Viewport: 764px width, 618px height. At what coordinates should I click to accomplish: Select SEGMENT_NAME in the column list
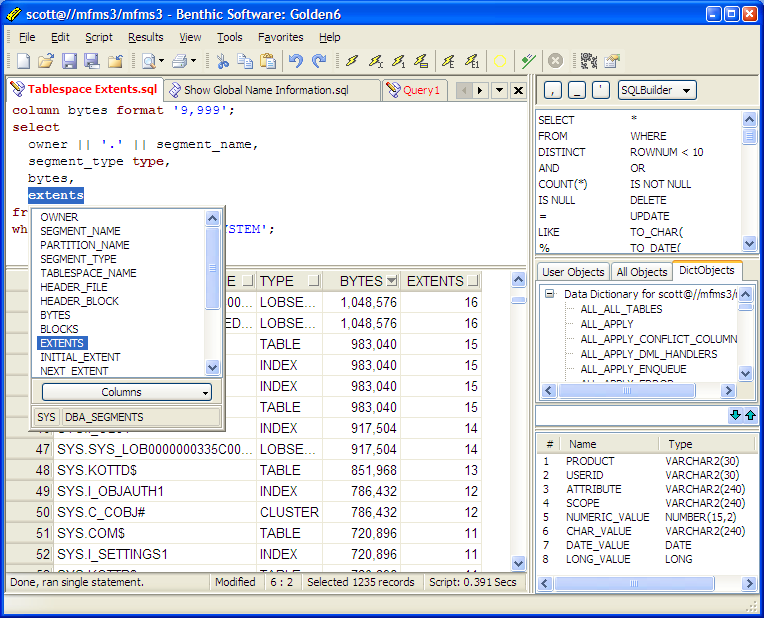click(80, 231)
